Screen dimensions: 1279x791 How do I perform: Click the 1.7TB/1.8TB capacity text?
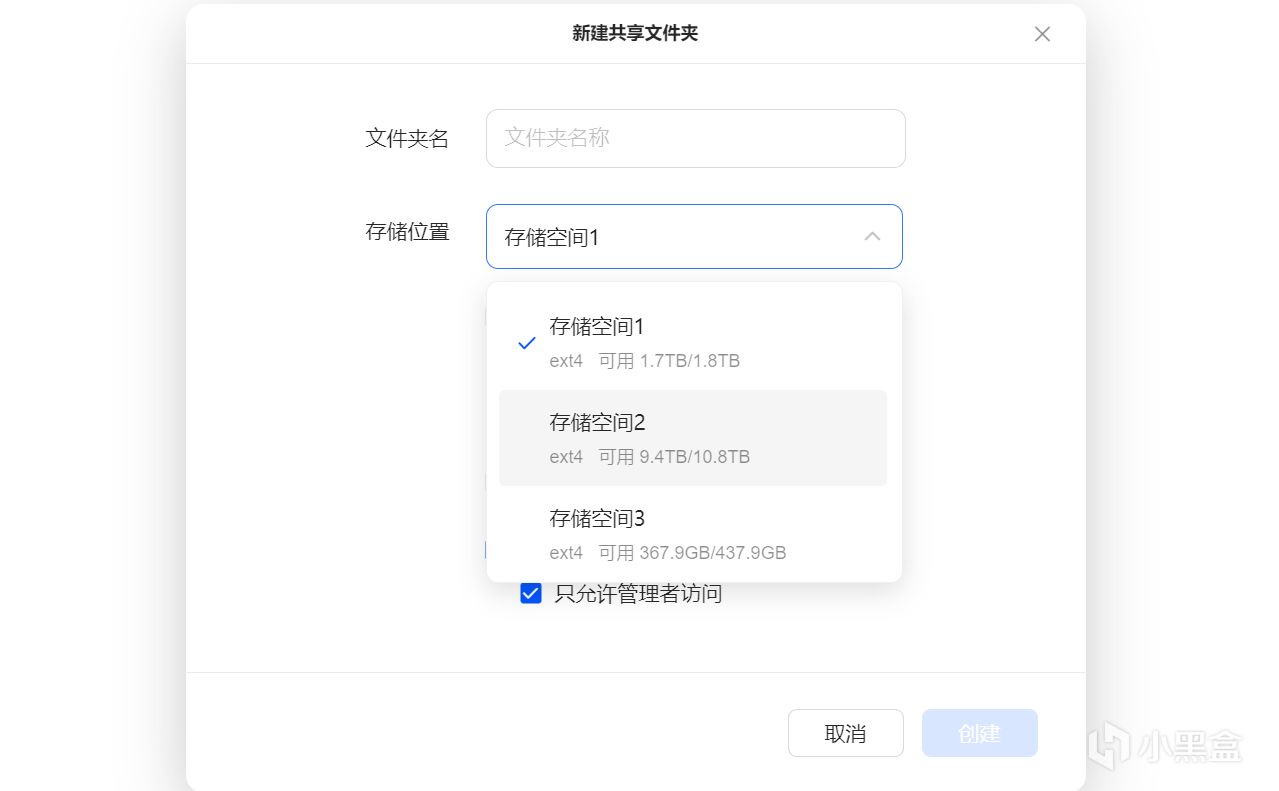pyautogui.click(x=690, y=361)
